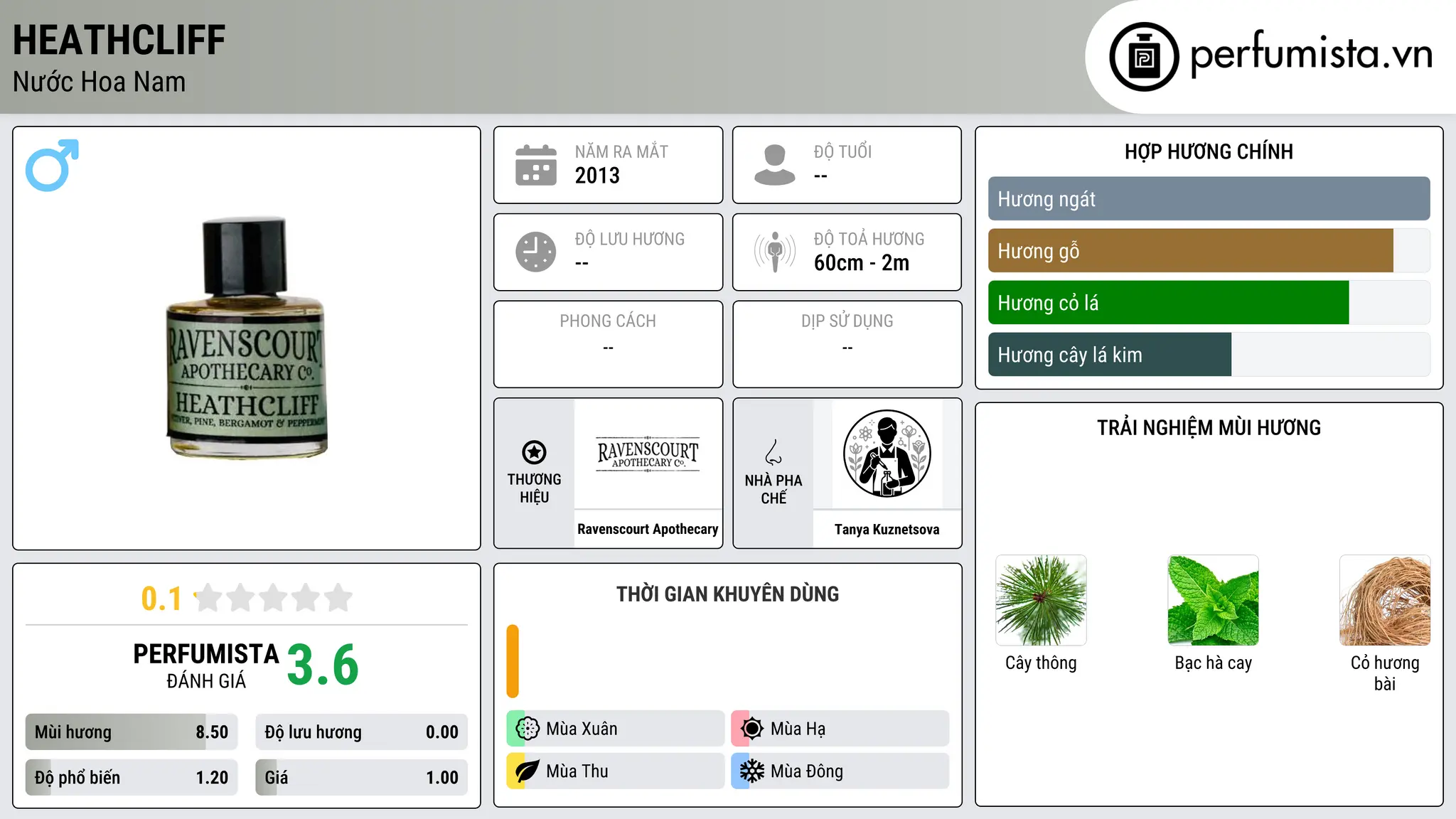Click the Nước Hoa Nam subtitle

100,82
